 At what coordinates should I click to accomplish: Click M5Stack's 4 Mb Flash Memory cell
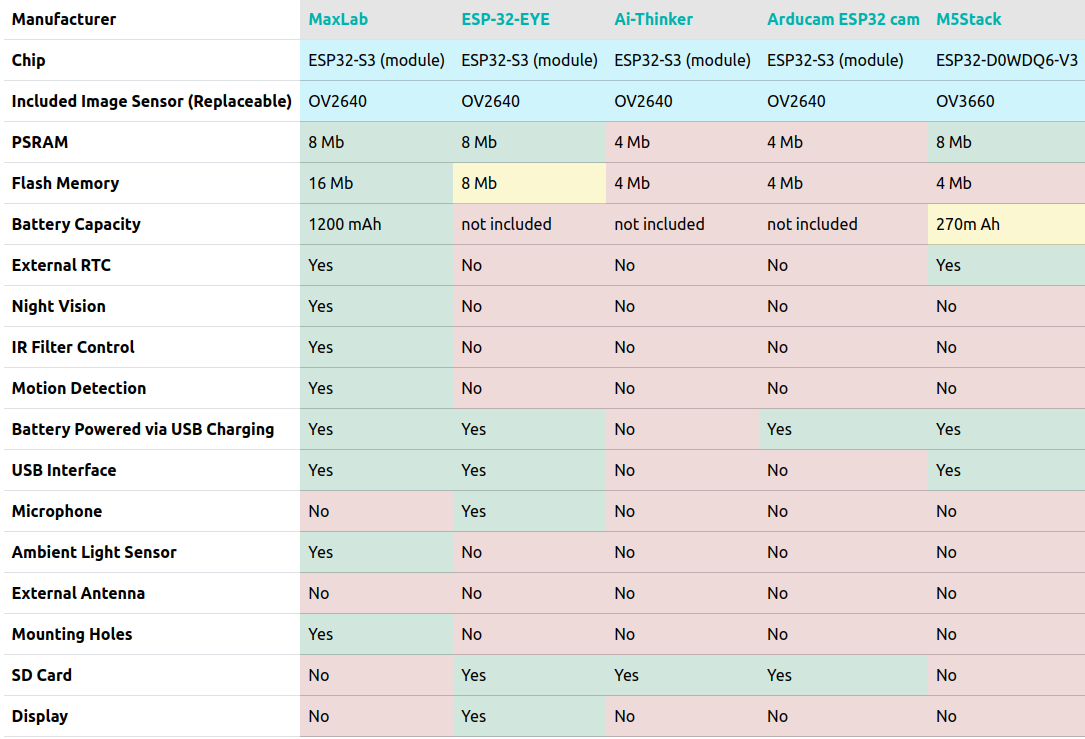pyautogui.click(x=1006, y=183)
